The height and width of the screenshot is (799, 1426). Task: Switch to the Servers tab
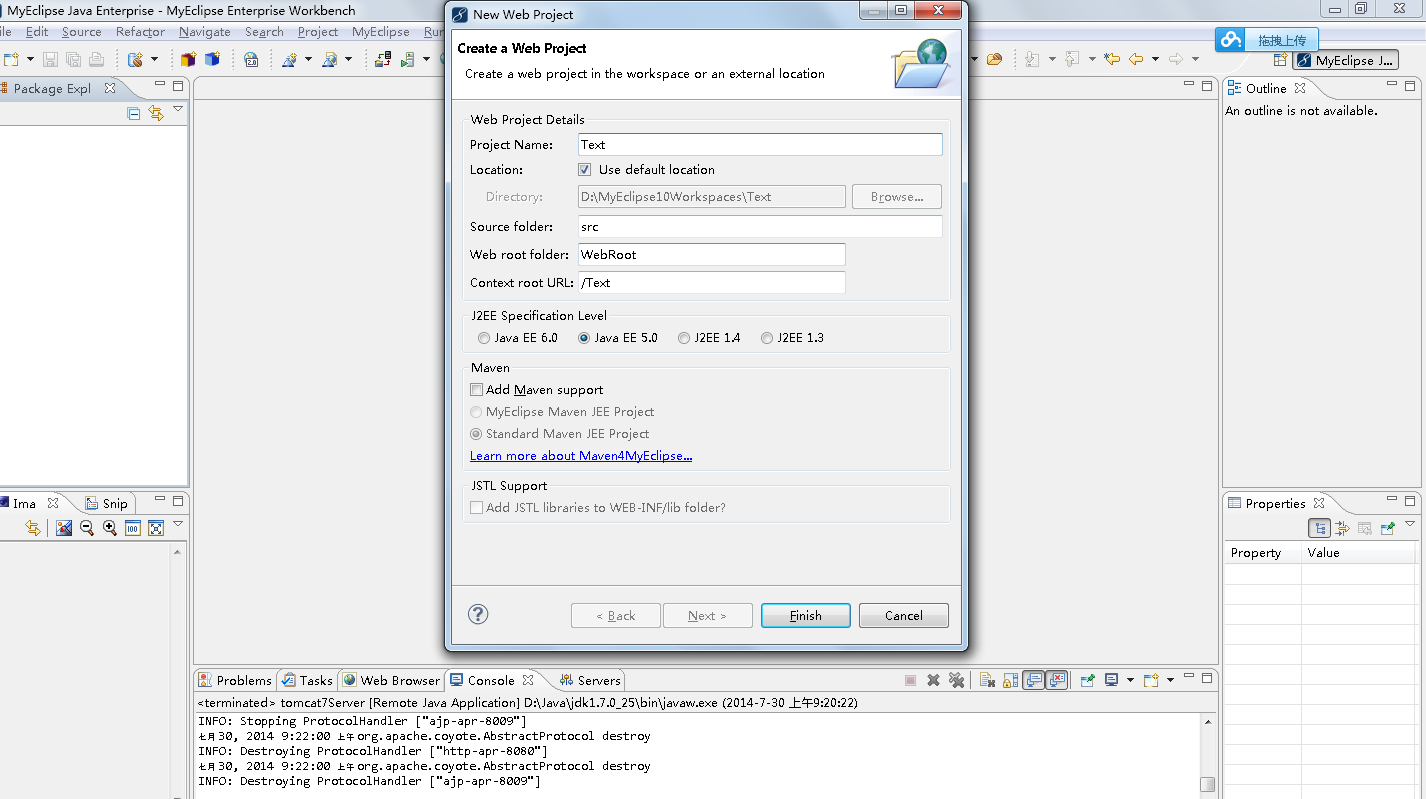[x=590, y=680]
